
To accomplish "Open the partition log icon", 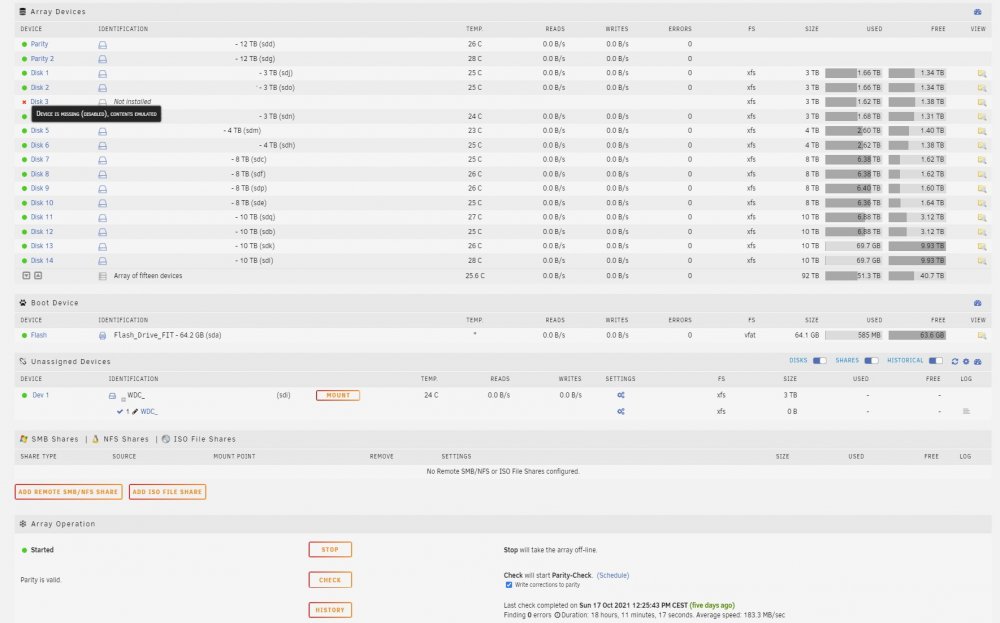I will click(x=966, y=412).
